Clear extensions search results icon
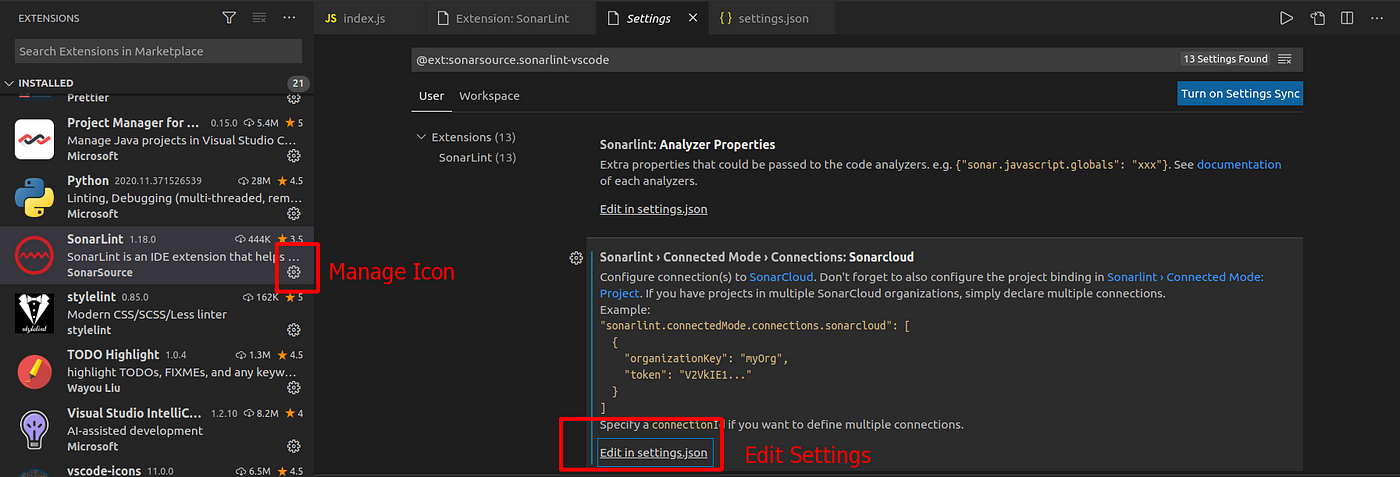1400x477 pixels. click(x=259, y=18)
